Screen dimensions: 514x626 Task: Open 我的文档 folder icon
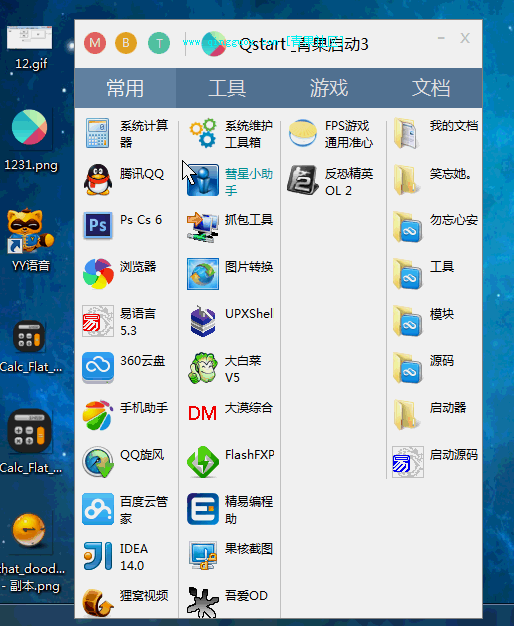click(407, 133)
